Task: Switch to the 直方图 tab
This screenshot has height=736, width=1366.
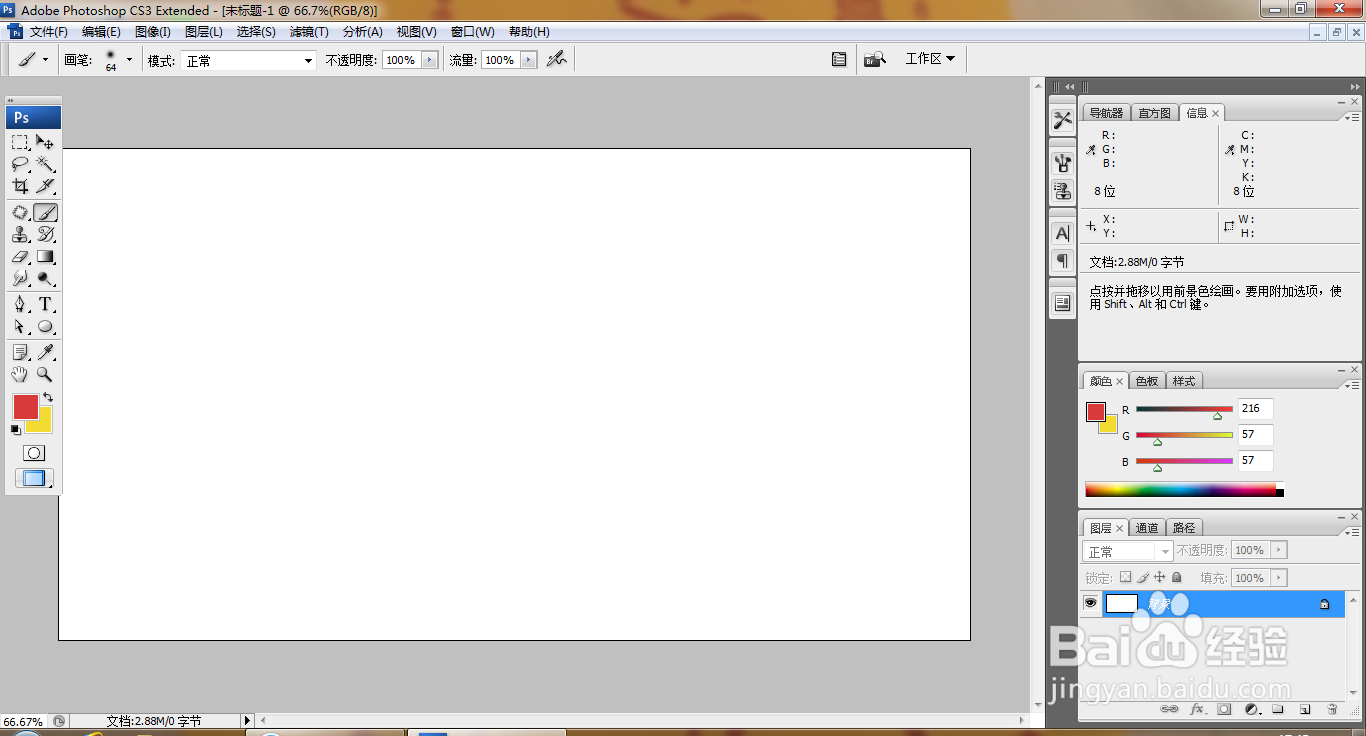Action: click(1155, 113)
